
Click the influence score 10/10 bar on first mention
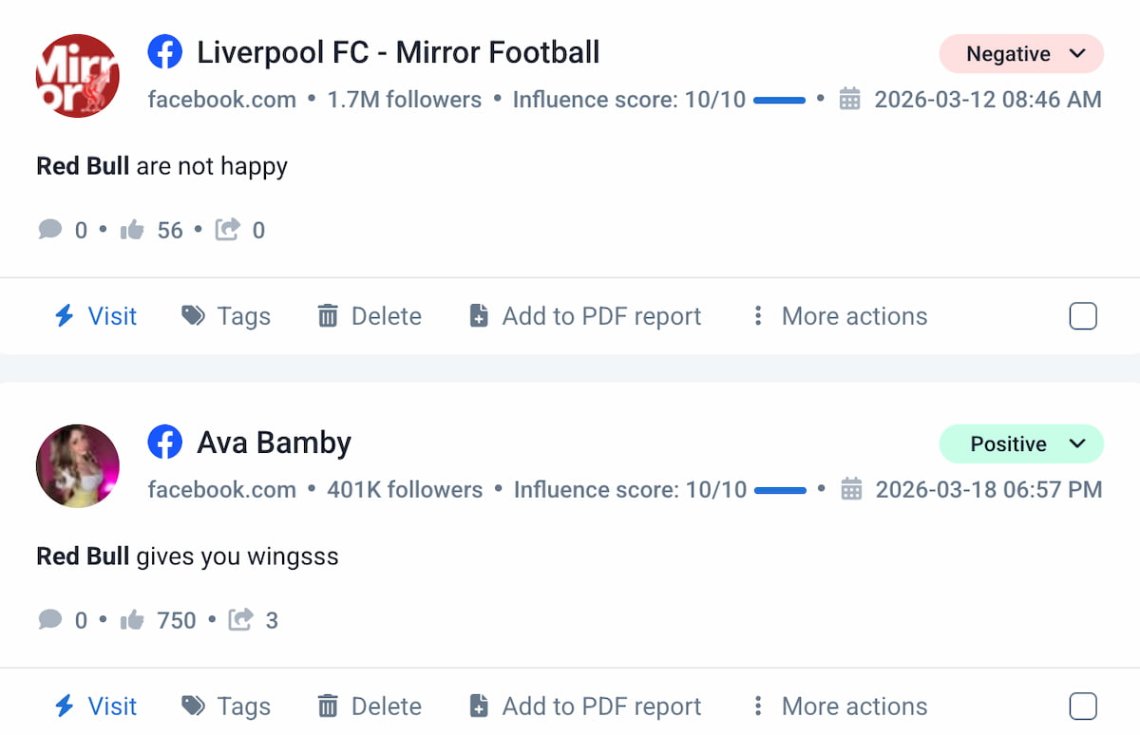(782, 99)
